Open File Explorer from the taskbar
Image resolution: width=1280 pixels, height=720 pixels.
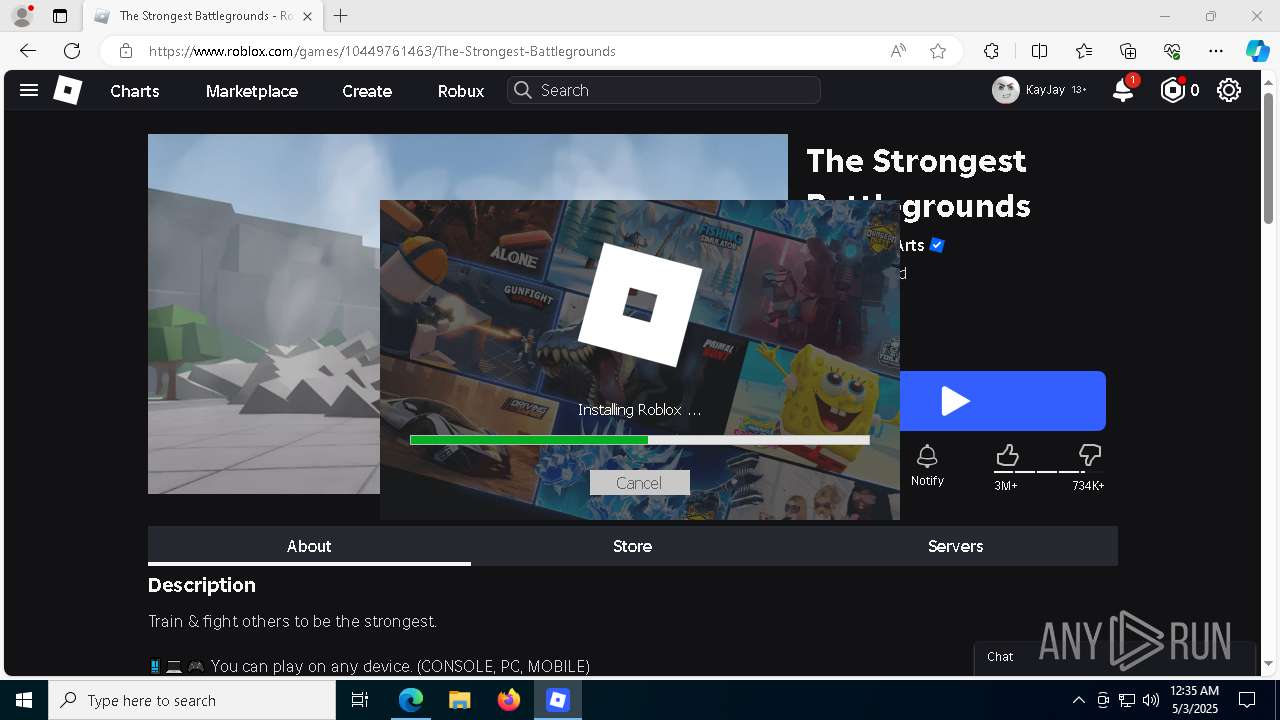(x=459, y=700)
